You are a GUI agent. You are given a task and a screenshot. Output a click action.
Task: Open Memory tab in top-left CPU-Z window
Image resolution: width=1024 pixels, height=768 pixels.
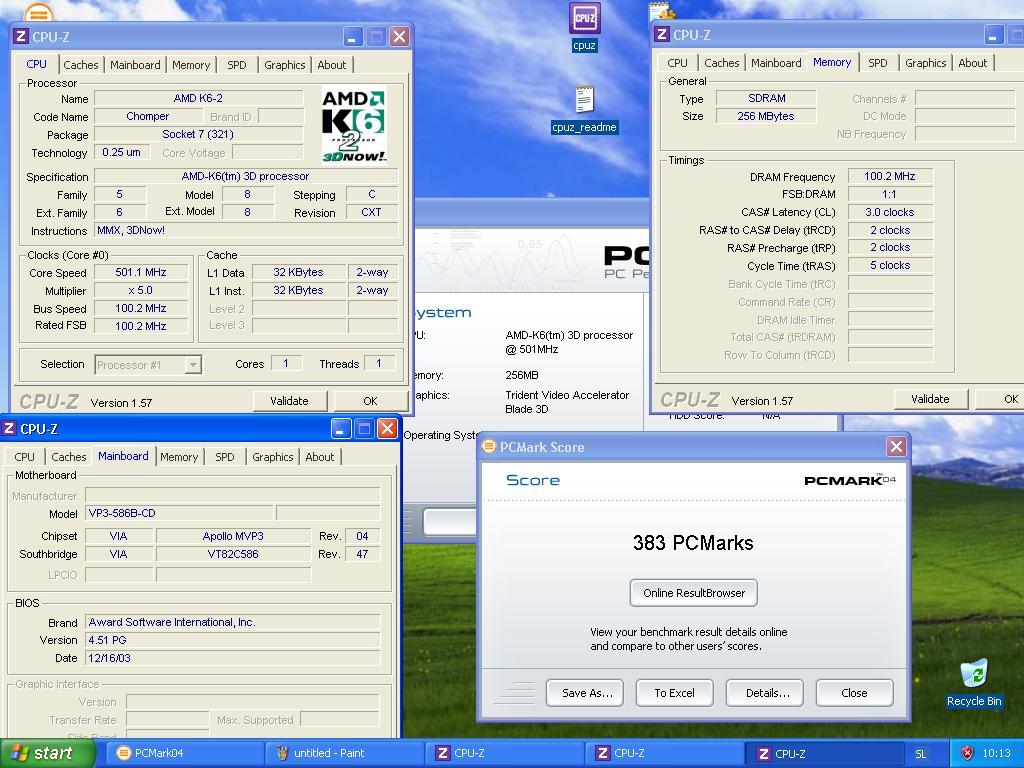pos(191,65)
